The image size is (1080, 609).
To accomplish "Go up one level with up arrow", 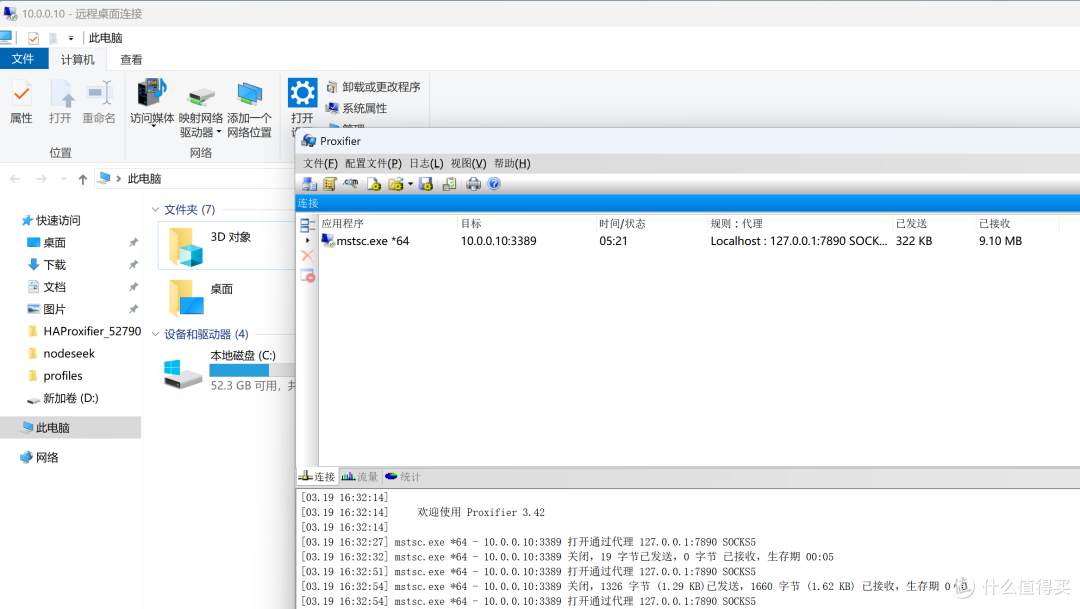I will (83, 179).
